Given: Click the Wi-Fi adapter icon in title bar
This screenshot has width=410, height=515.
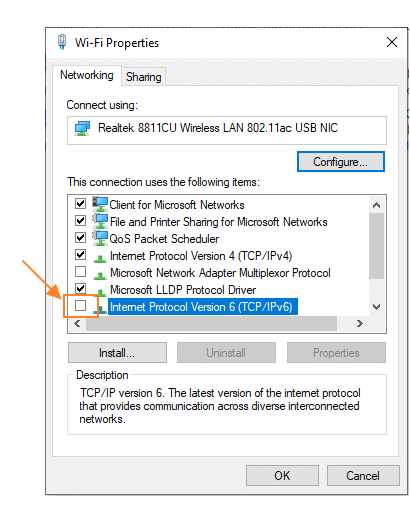Looking at the screenshot, I should (62, 42).
